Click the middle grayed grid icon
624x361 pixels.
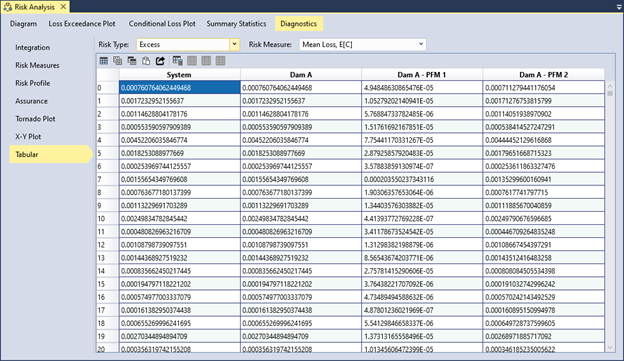pos(206,60)
